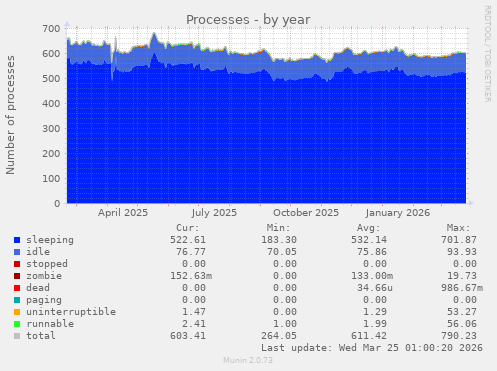
Task: Click sleeping average value 532.14
Action: click(369, 240)
